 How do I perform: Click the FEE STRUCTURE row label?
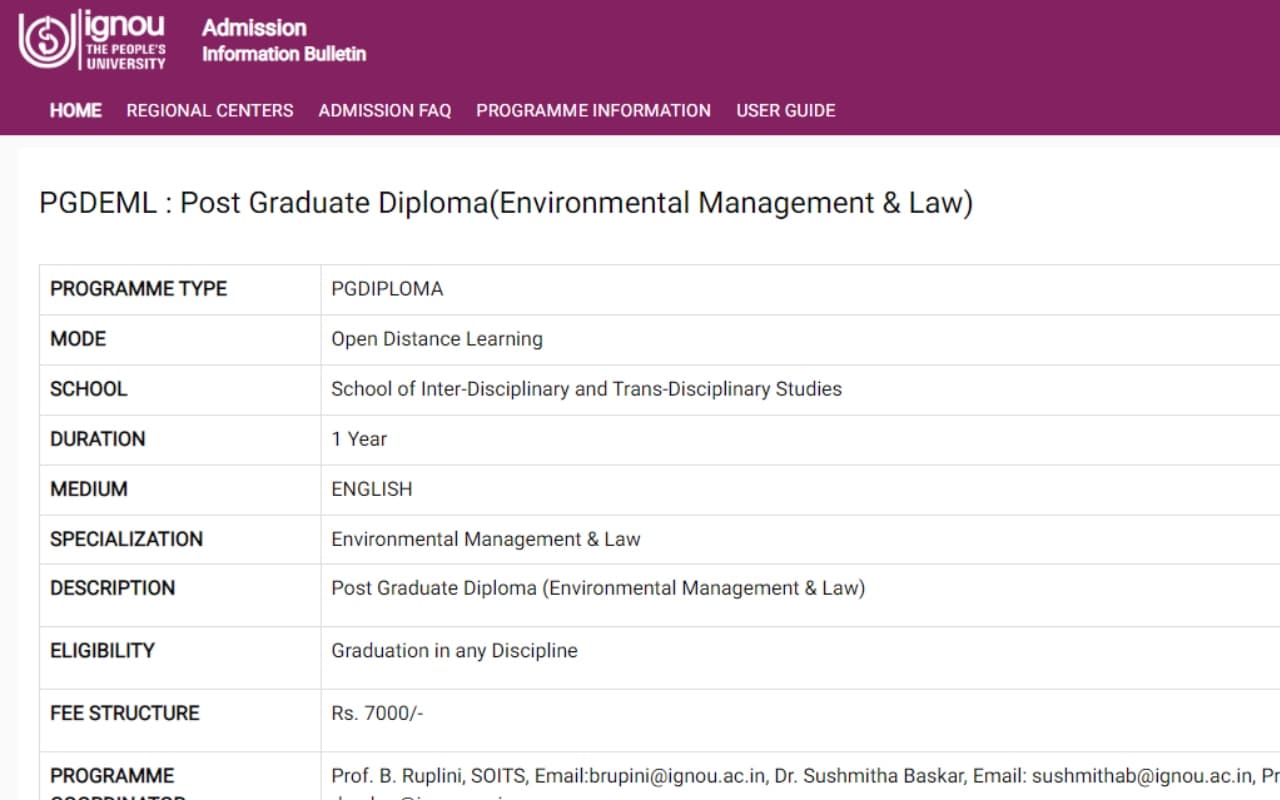click(x=125, y=713)
